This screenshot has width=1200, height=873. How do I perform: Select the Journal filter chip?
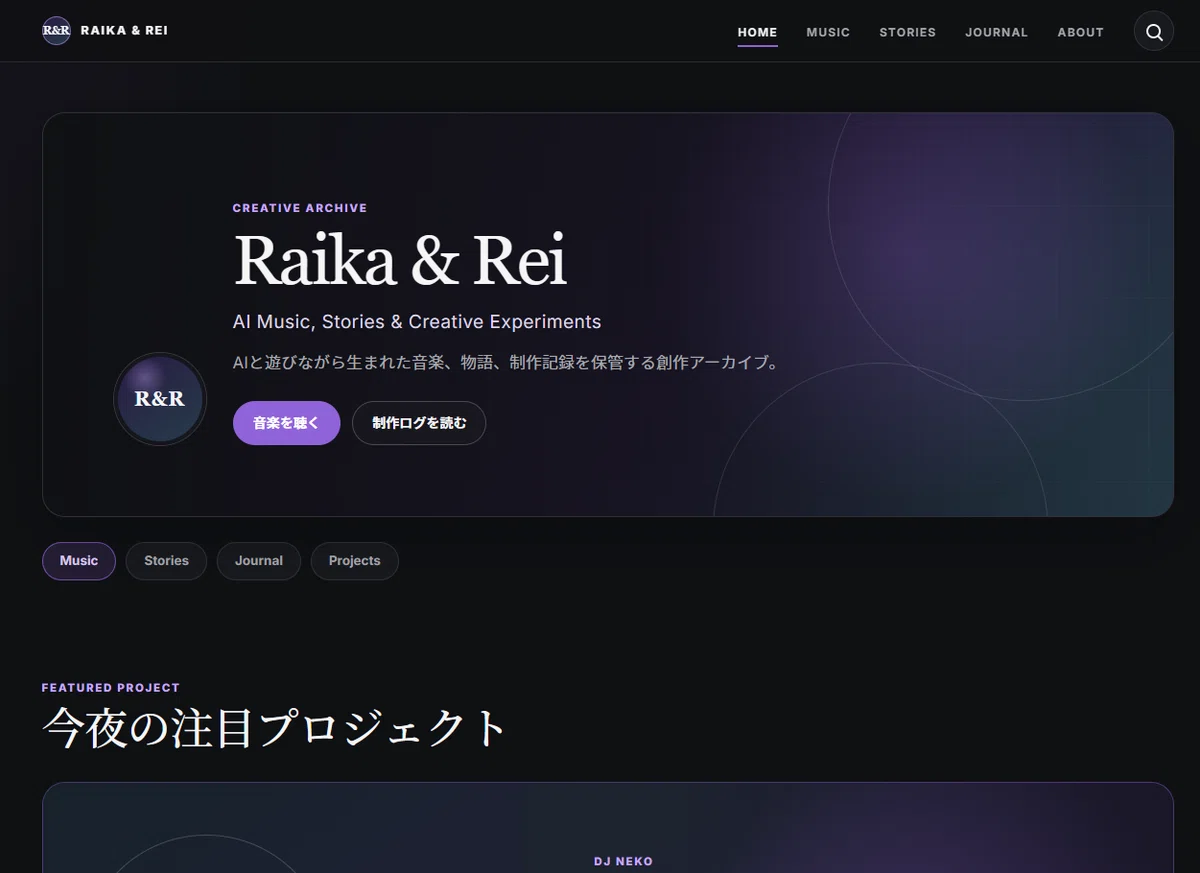[259, 561]
